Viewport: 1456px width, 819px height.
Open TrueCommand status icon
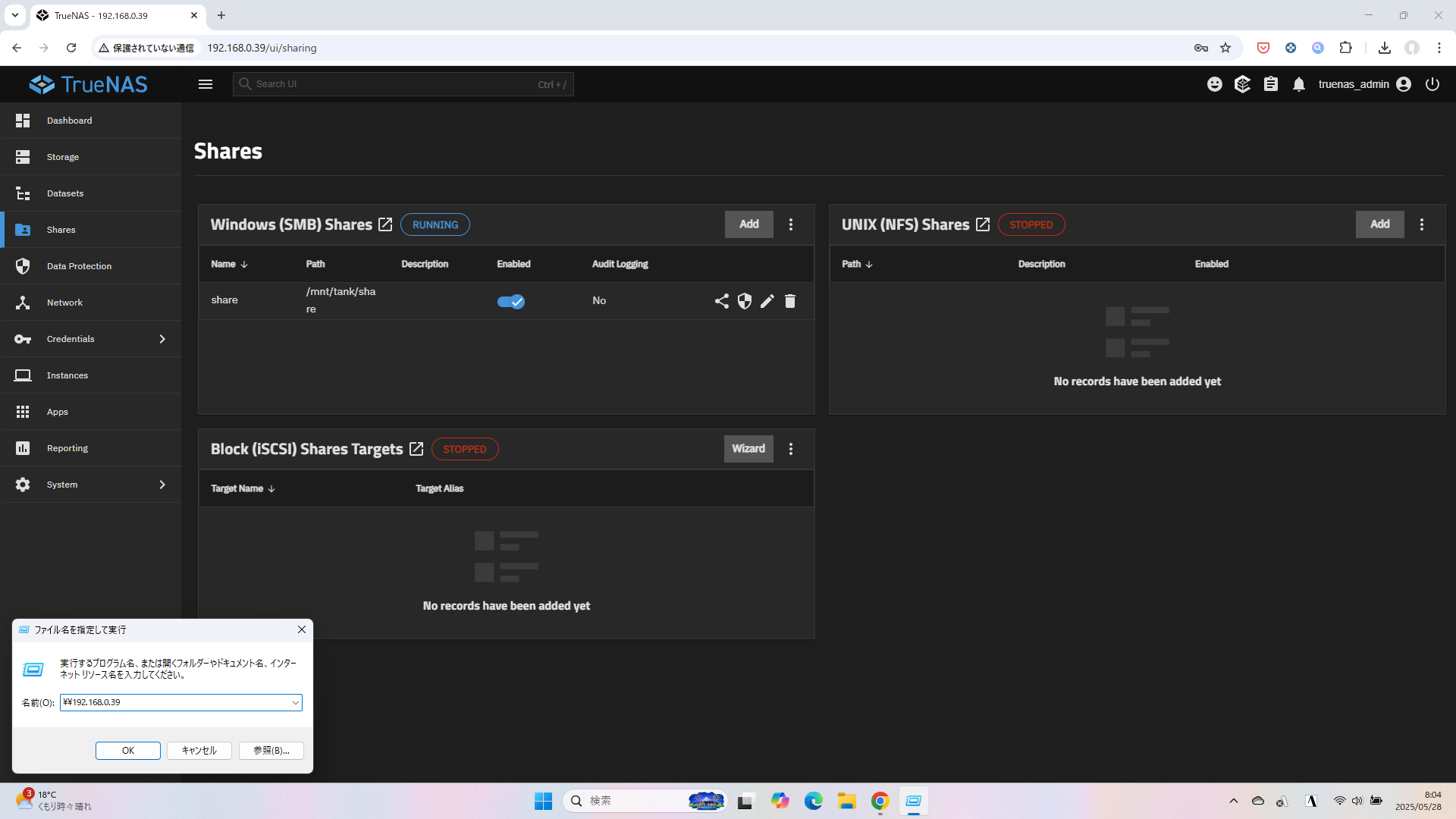(1242, 84)
